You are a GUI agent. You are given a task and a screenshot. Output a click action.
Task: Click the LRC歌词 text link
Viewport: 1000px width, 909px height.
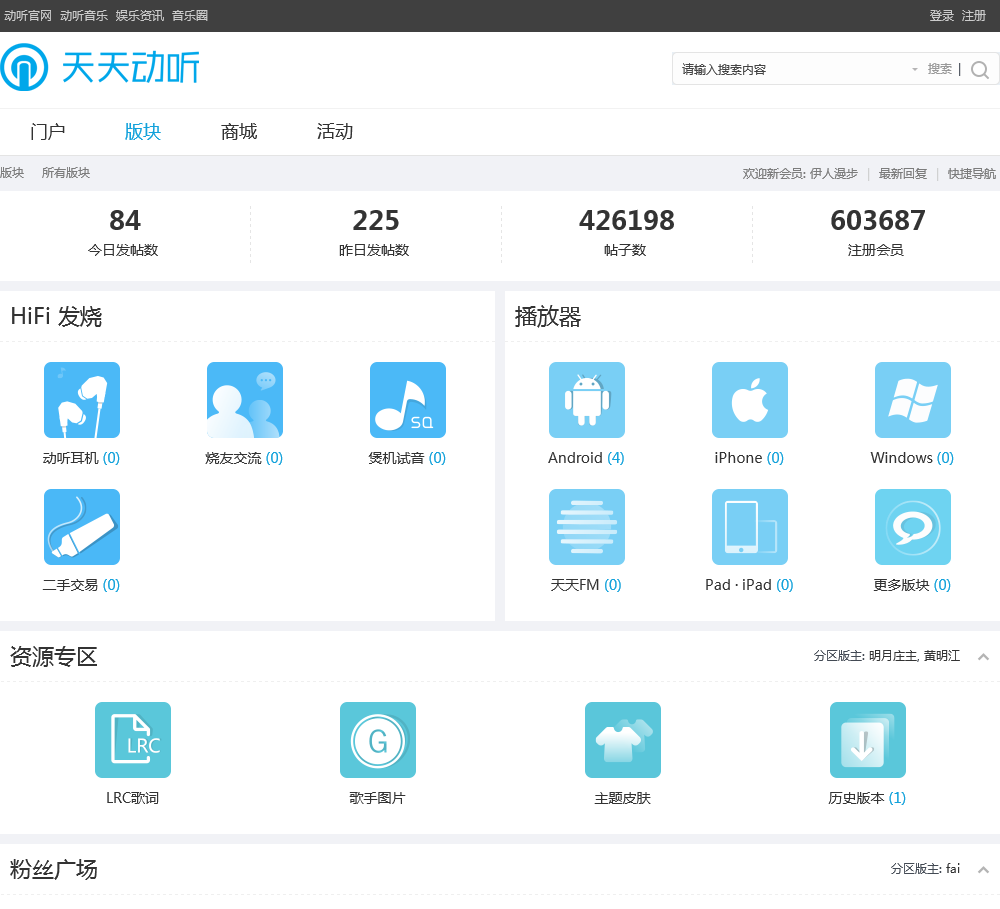132,798
